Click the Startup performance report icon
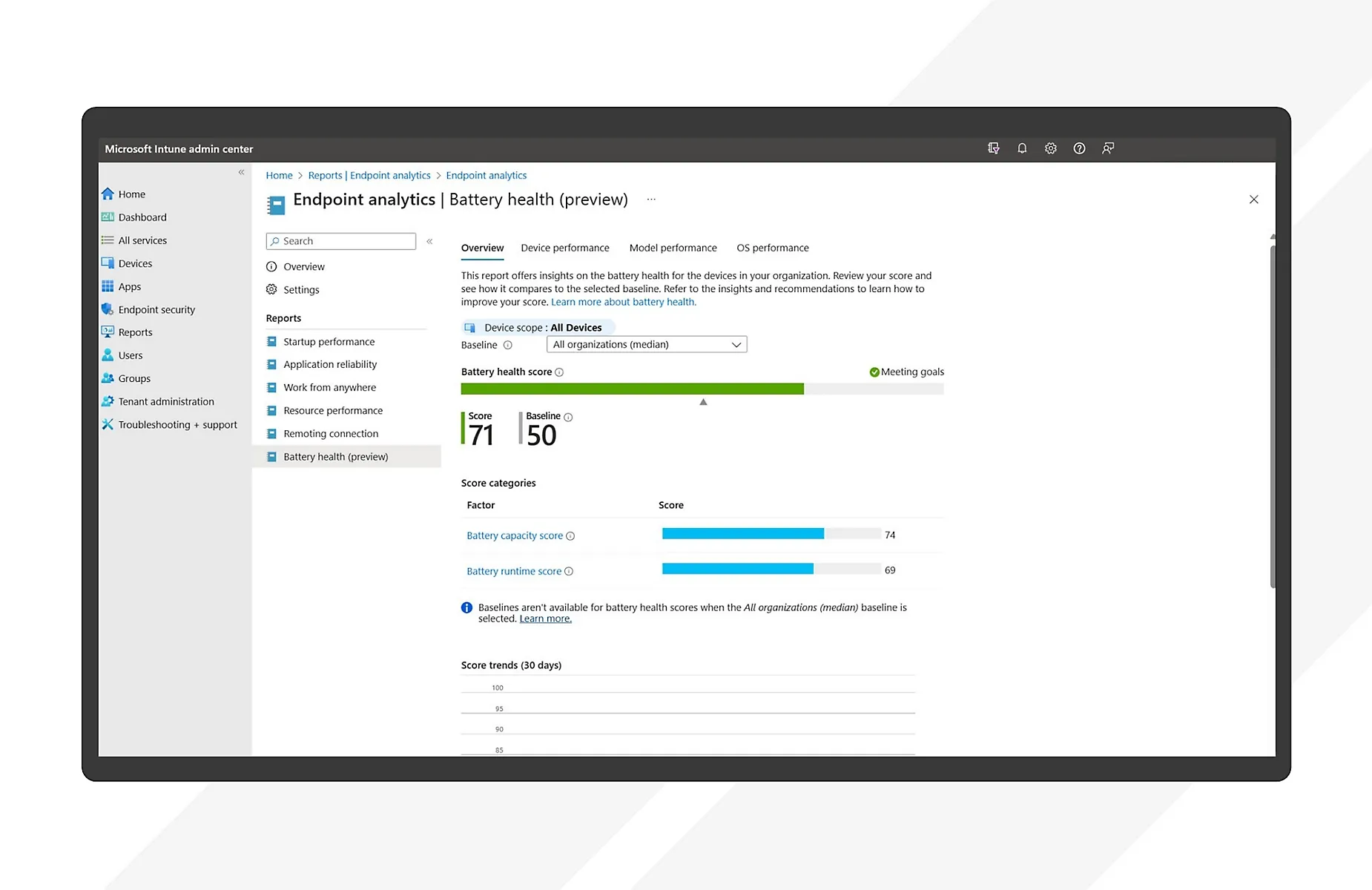The width and height of the screenshot is (1372, 890). click(271, 342)
